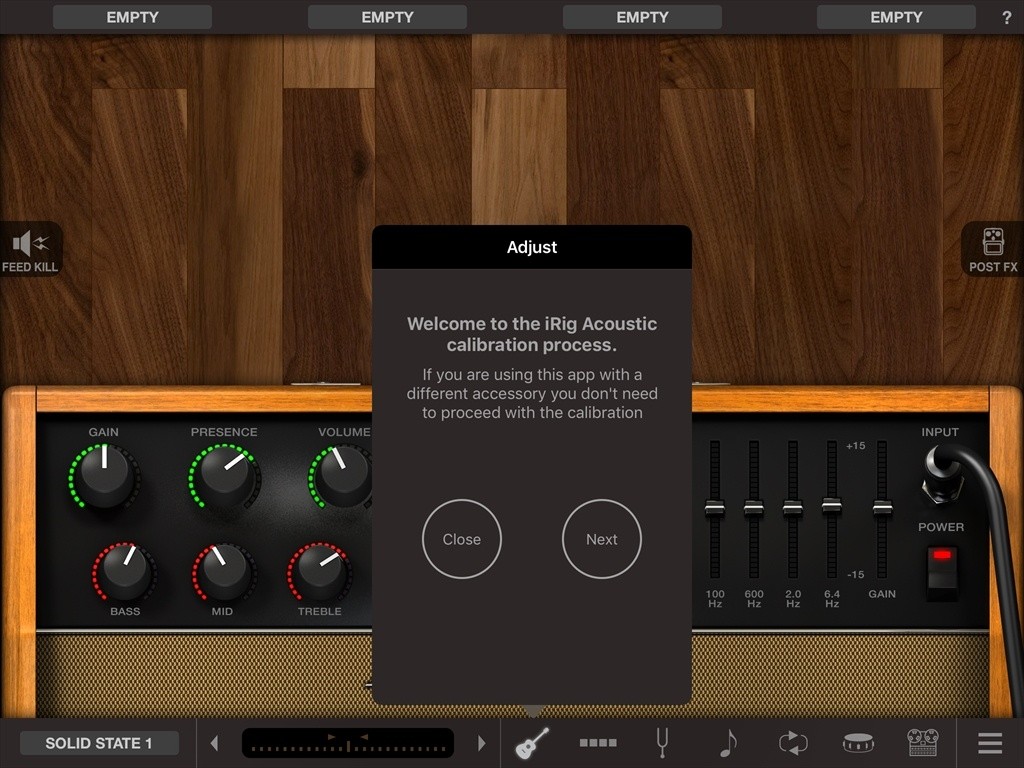
Task: Open the SOLID STATE 1 amp selector
Action: click(x=99, y=743)
